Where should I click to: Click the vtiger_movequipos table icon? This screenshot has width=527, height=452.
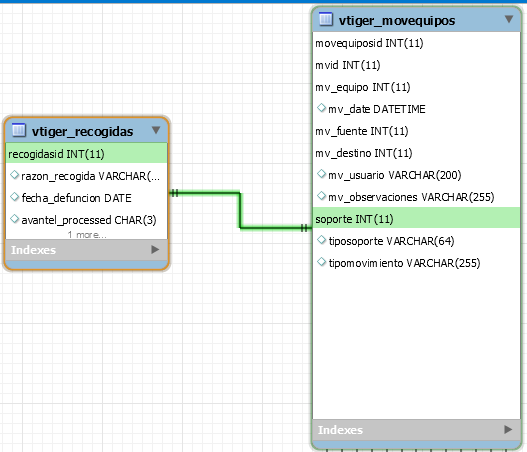click(x=325, y=19)
